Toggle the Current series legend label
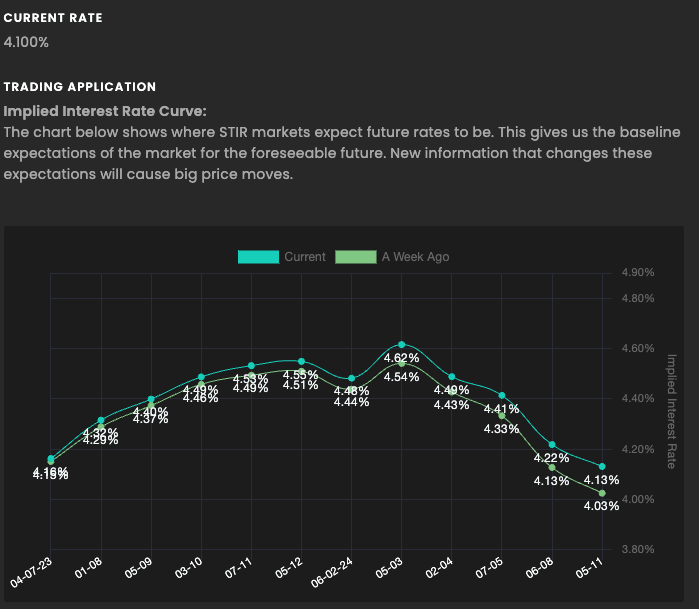This screenshot has height=609, width=699. point(305,257)
